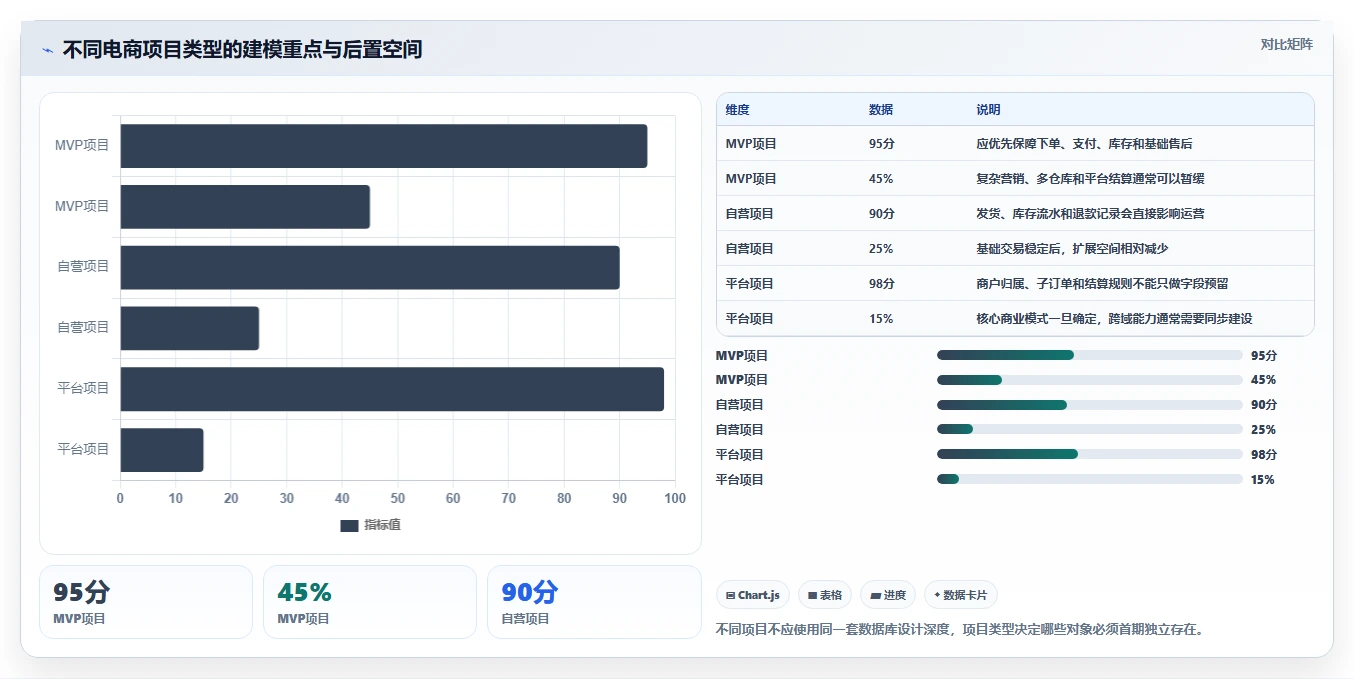The height and width of the screenshot is (679, 1354).
Task: Click the MVP项目 chart bar reaching 95
Action: [x=384, y=146]
